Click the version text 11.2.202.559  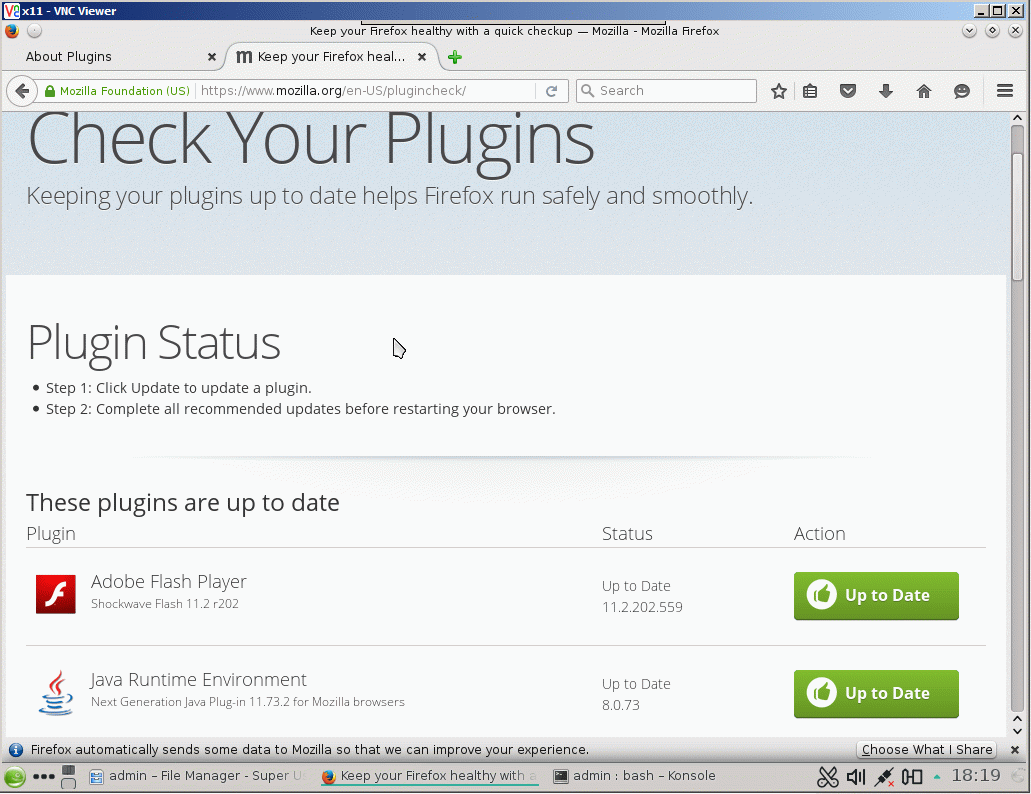coord(642,607)
